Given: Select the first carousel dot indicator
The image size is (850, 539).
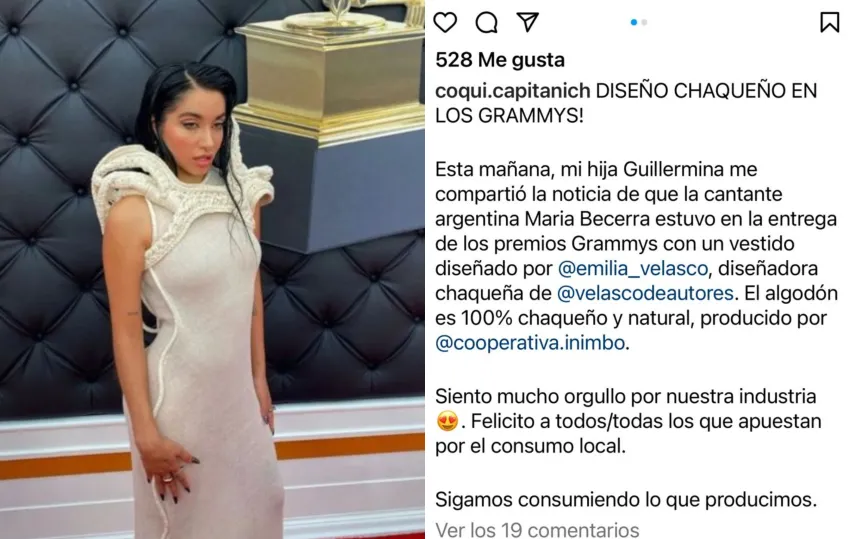Looking at the screenshot, I should click(634, 22).
